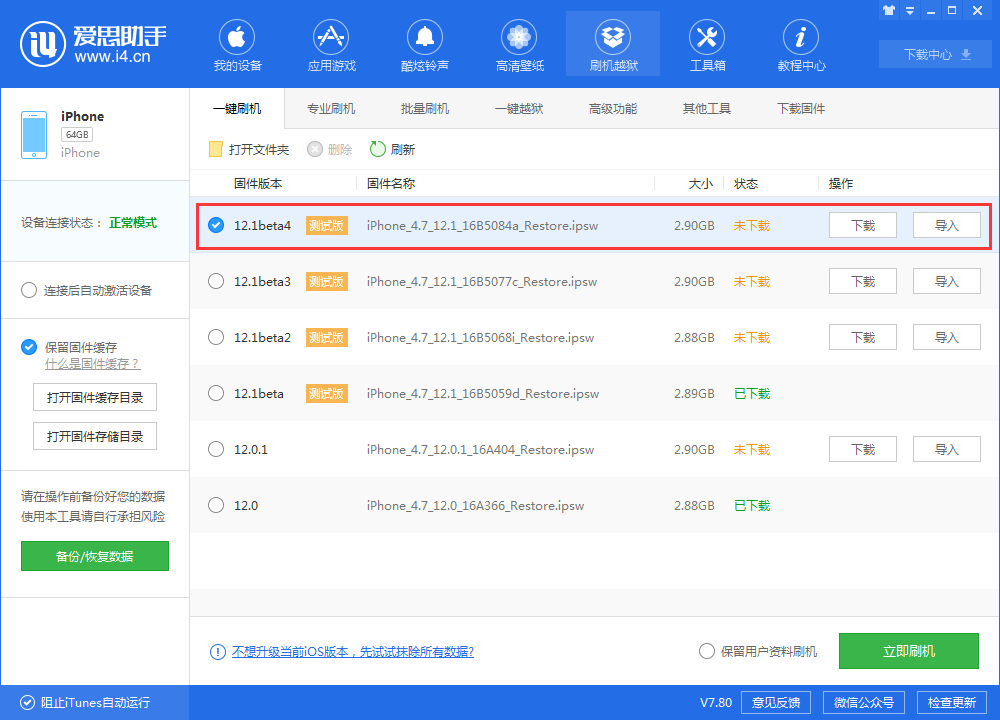Click the iPhone device thumbnail in sidebar
This screenshot has height=720, width=1000.
coord(34,132)
